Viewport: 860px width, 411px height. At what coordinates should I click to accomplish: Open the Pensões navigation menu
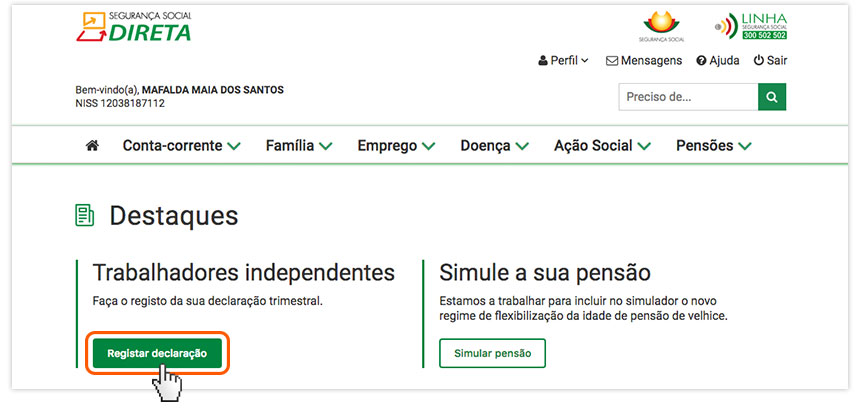[714, 146]
